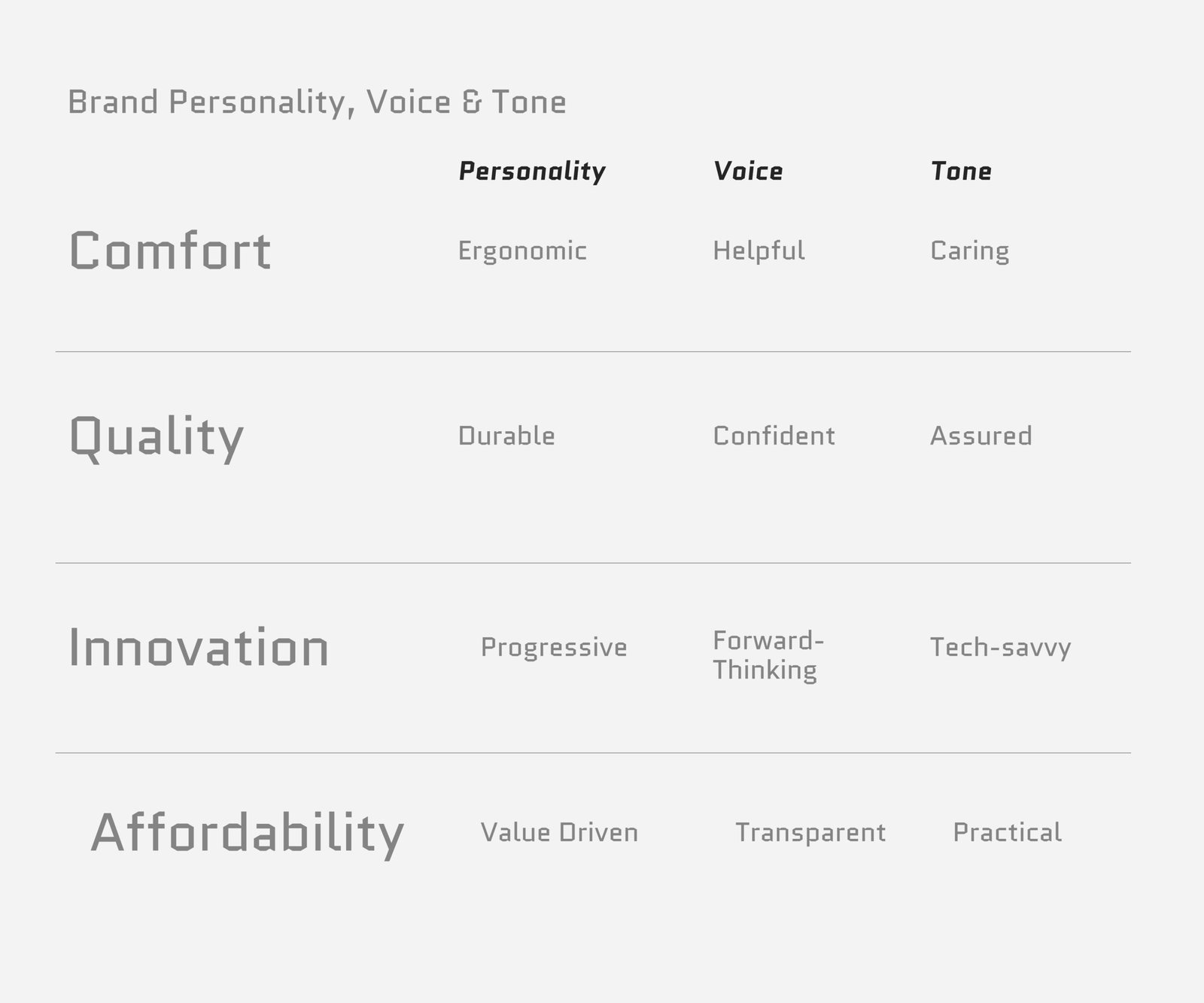Select the Tone column header
1204x1003 pixels.
click(x=961, y=172)
